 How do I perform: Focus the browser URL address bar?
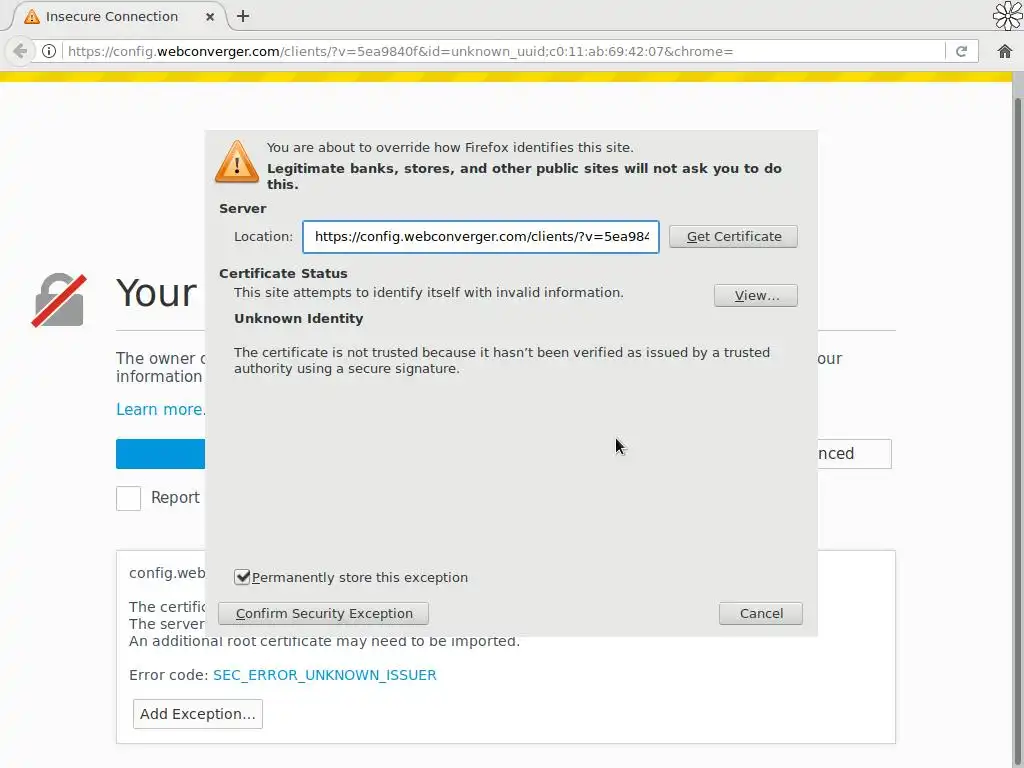[x=503, y=51]
